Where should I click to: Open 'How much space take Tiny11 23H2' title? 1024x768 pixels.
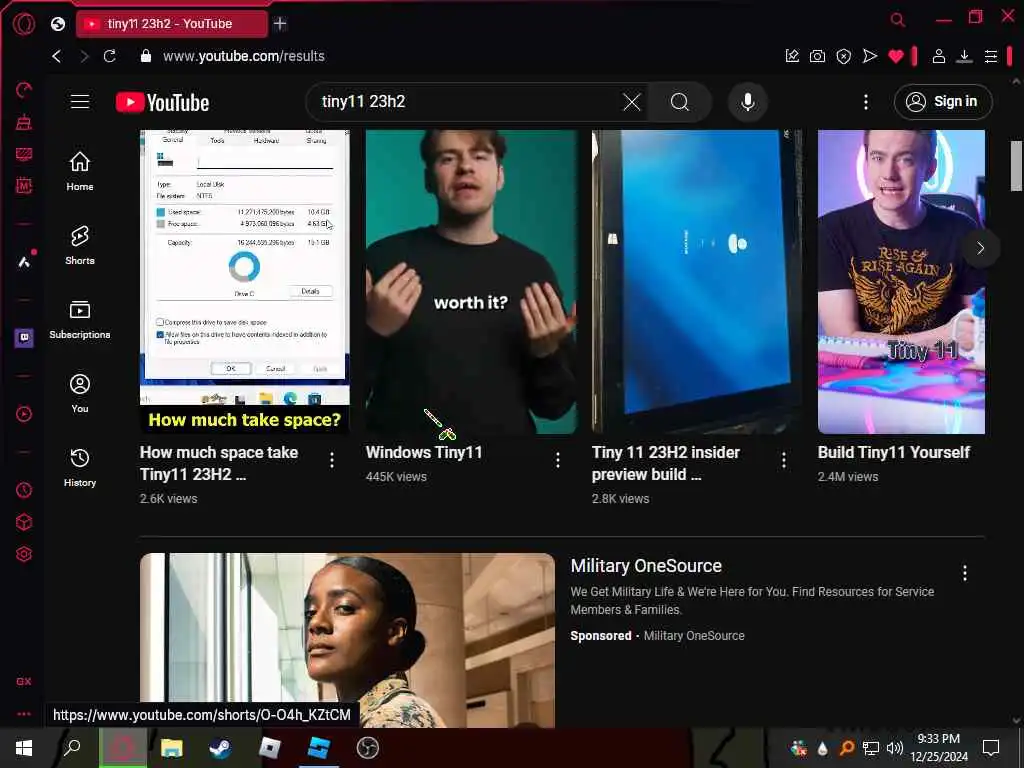[219, 463]
